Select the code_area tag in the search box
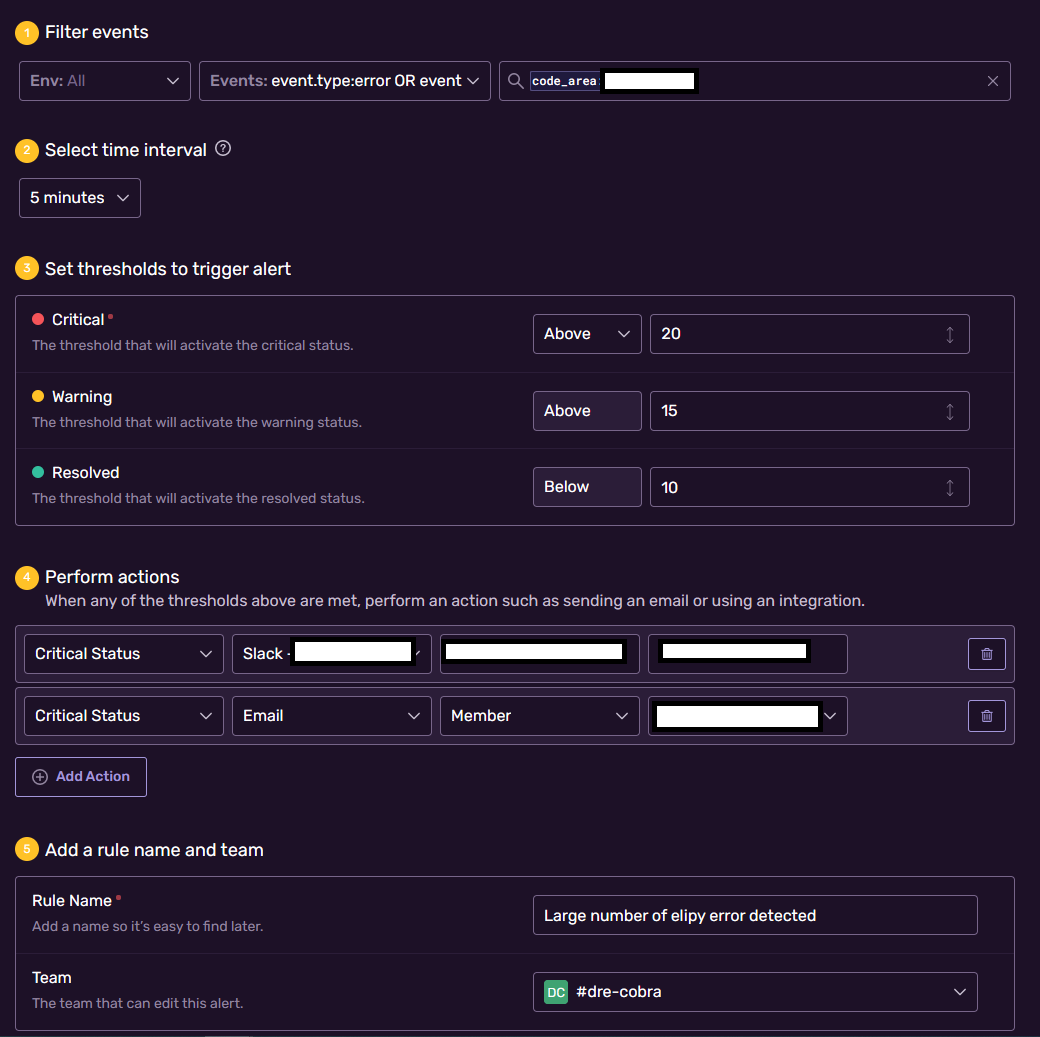This screenshot has width=1040, height=1037. 565,81
